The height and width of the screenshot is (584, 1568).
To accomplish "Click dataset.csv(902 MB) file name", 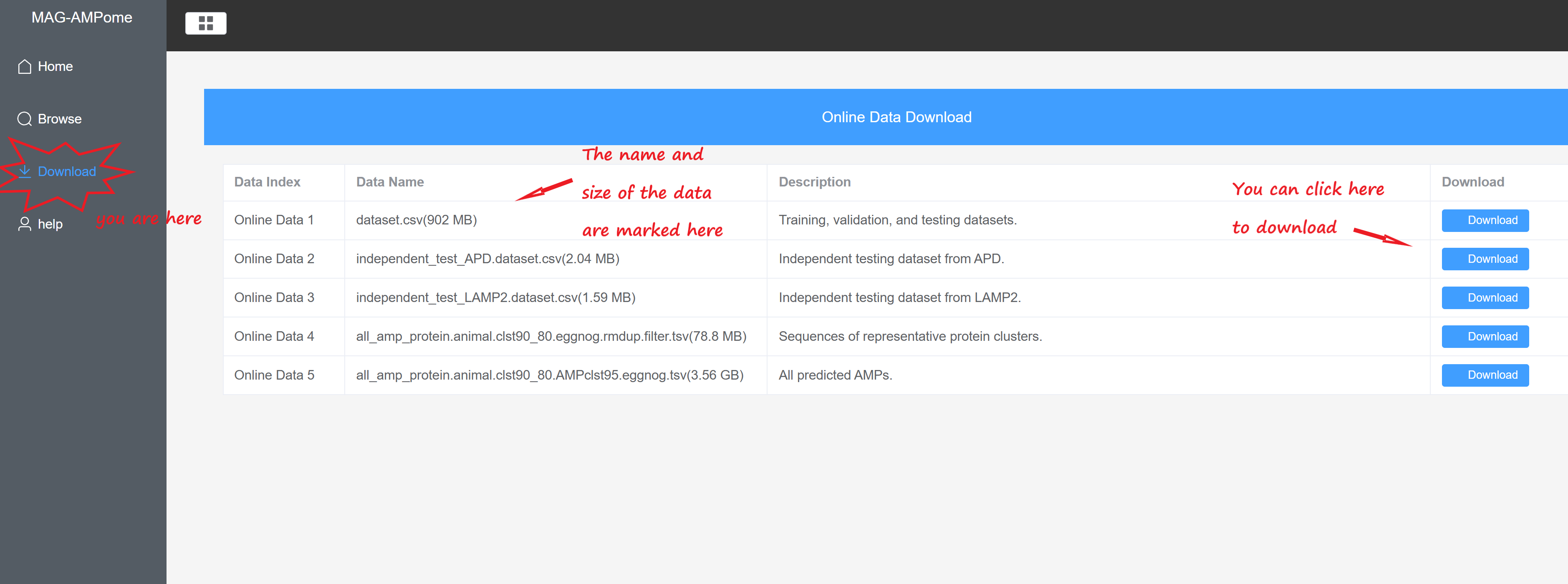I will [417, 220].
